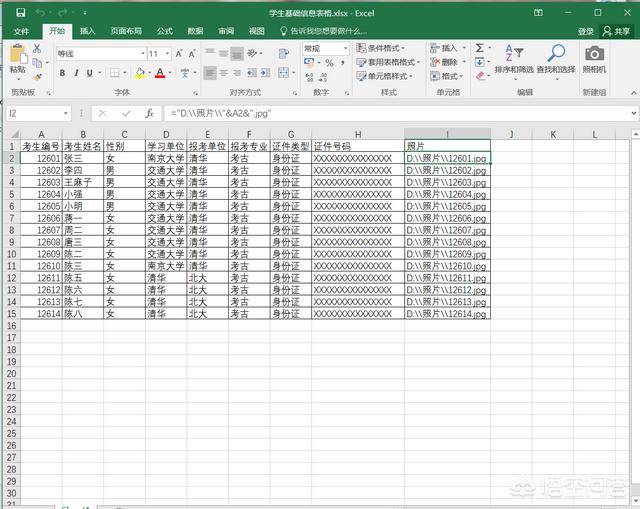Image resolution: width=640 pixels, height=509 pixels.
Task: Open 单元格样式 cell styles menu
Action: coord(384,76)
